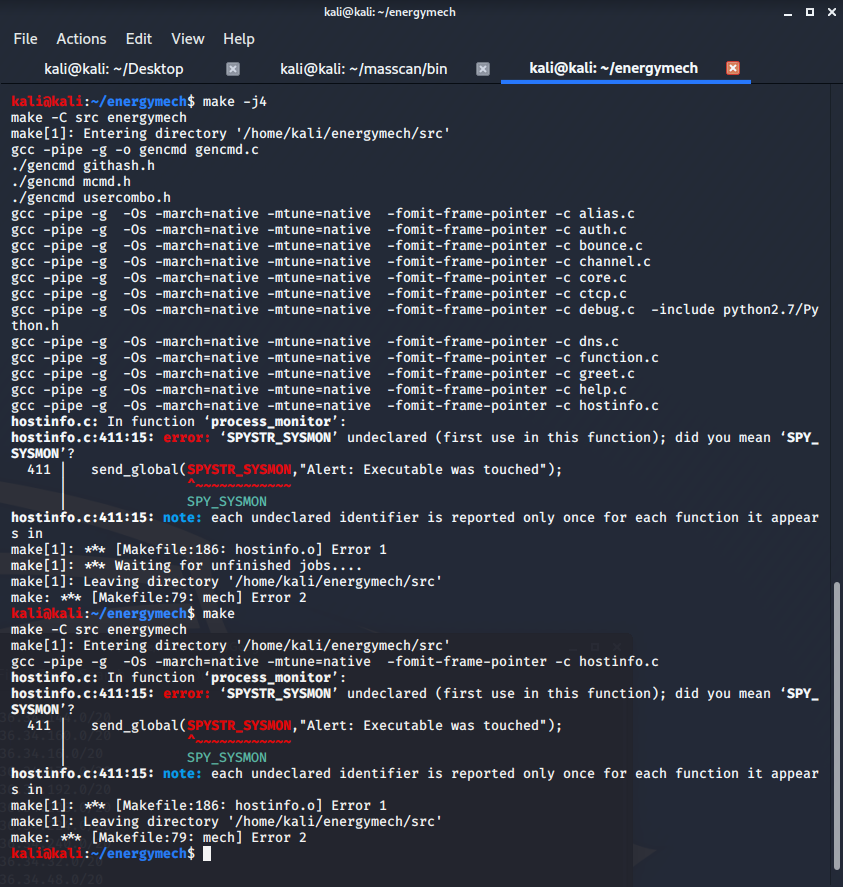The height and width of the screenshot is (887, 843).
Task: Click 'auth.c' in the gcc compile line
Action: (x=603, y=230)
